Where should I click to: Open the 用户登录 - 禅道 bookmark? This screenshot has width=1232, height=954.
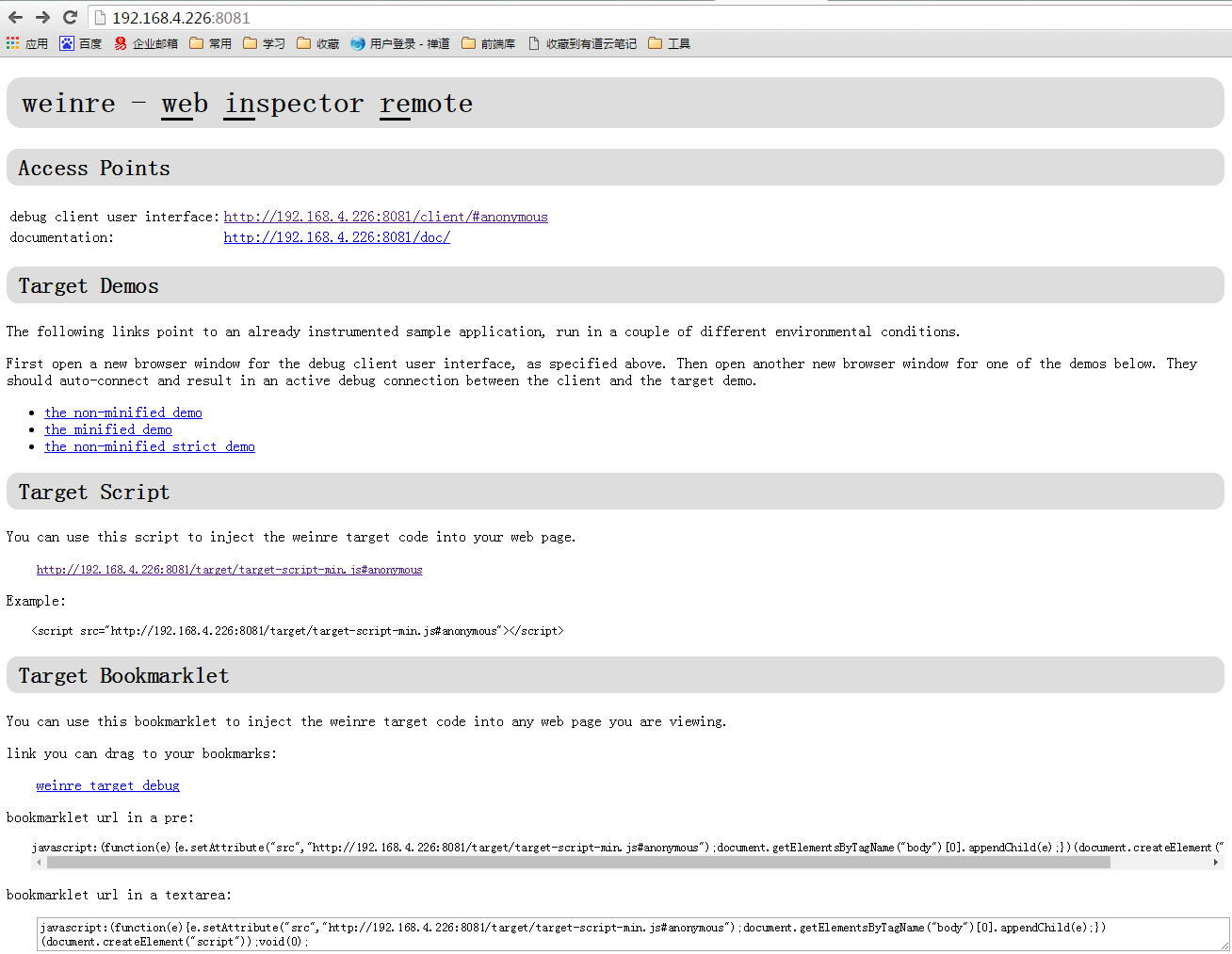click(x=400, y=43)
